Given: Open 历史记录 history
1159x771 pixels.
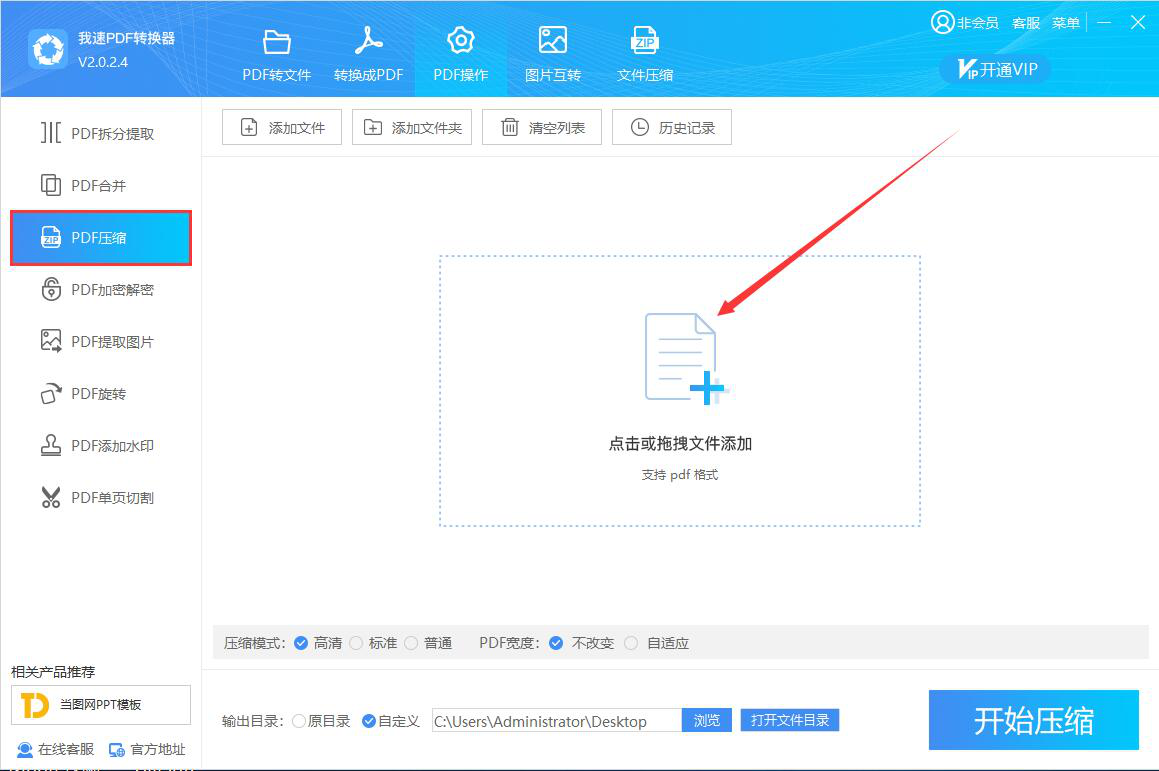Looking at the screenshot, I should point(672,127).
